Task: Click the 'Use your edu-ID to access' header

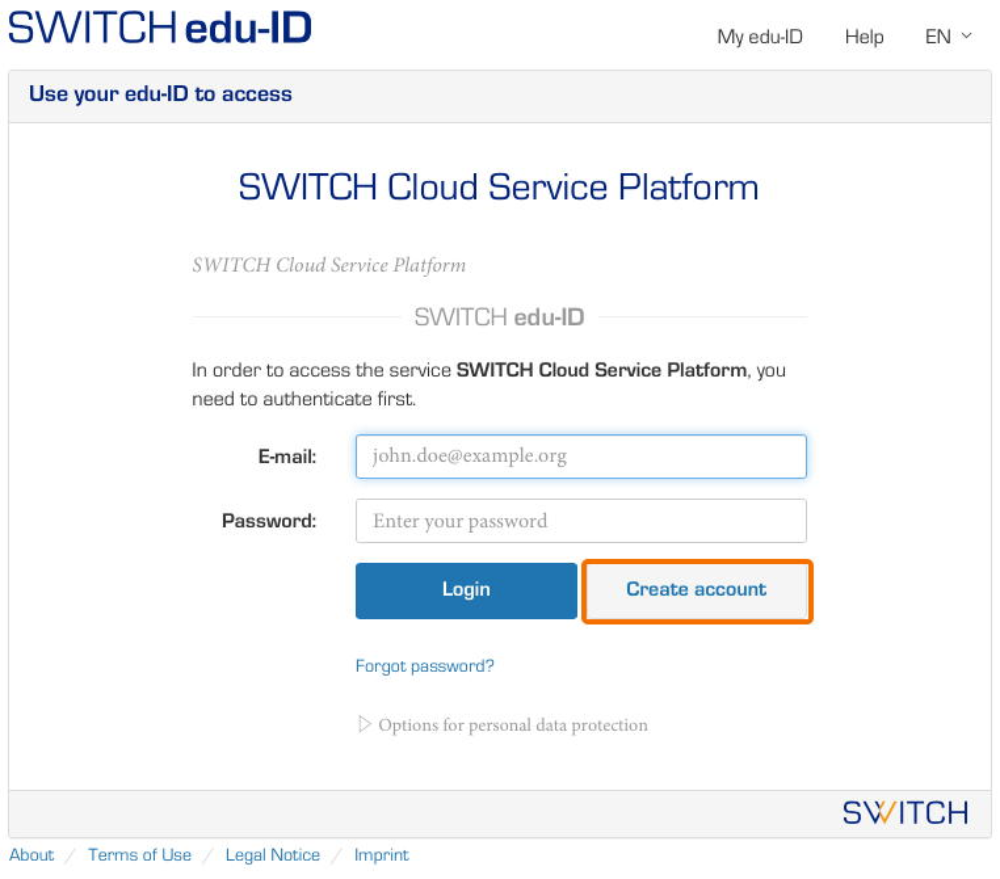Action: click(x=161, y=94)
